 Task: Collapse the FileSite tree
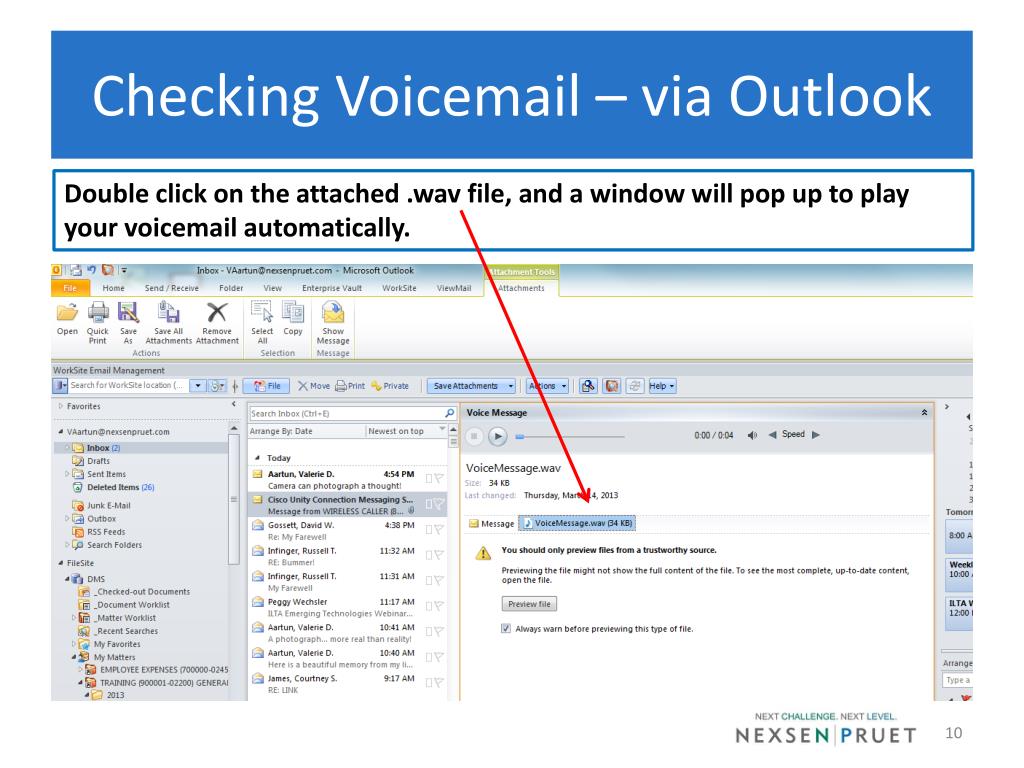[61, 563]
